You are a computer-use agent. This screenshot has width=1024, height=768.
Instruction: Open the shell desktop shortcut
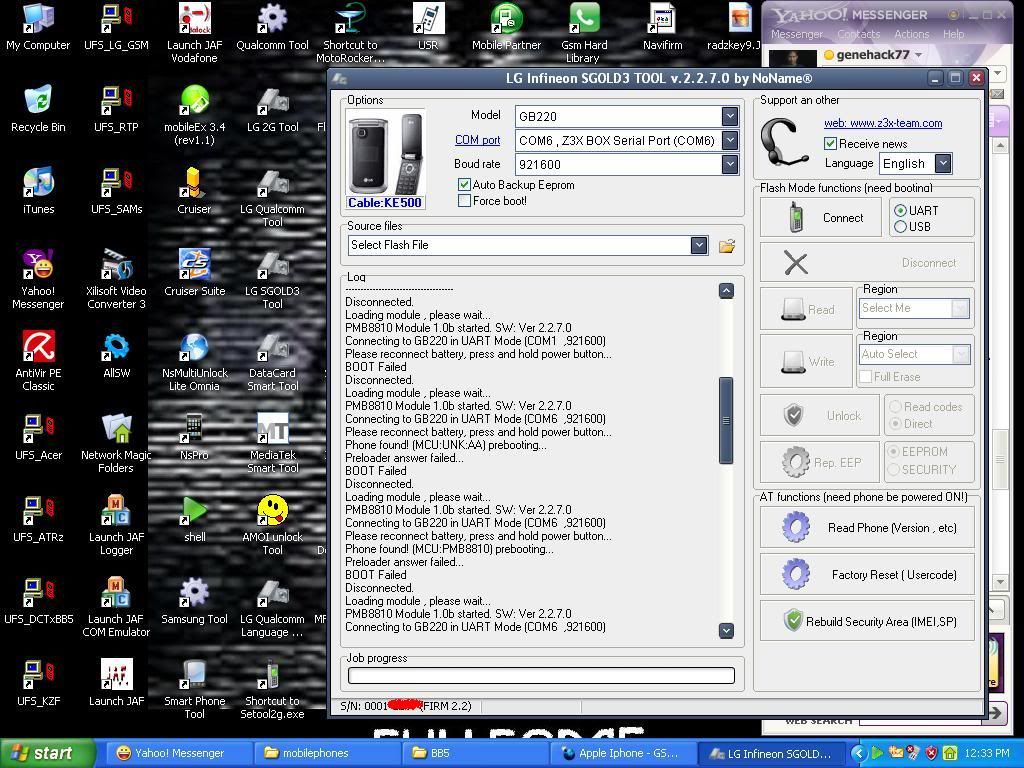194,519
